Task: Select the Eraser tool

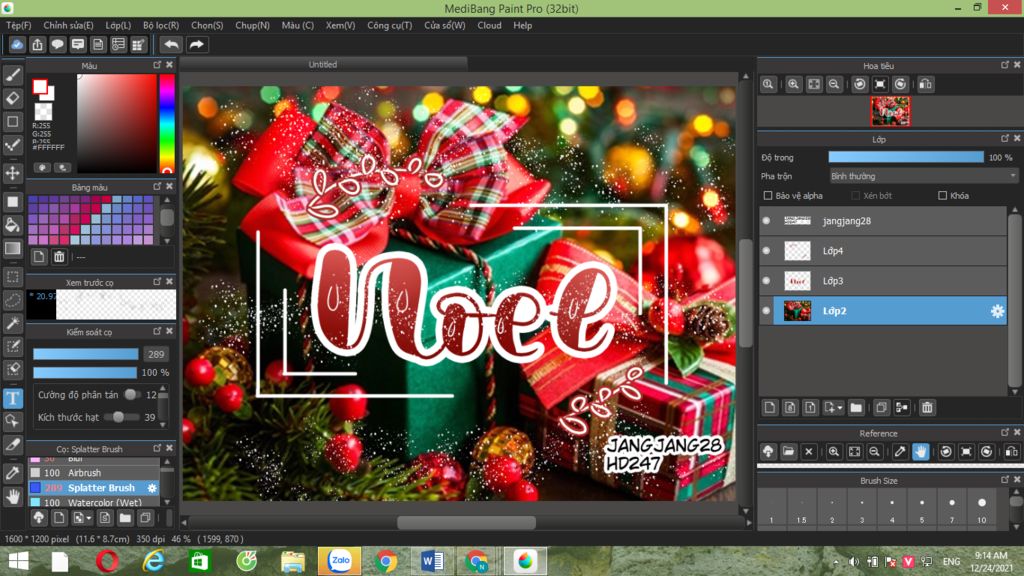Action: pos(12,98)
